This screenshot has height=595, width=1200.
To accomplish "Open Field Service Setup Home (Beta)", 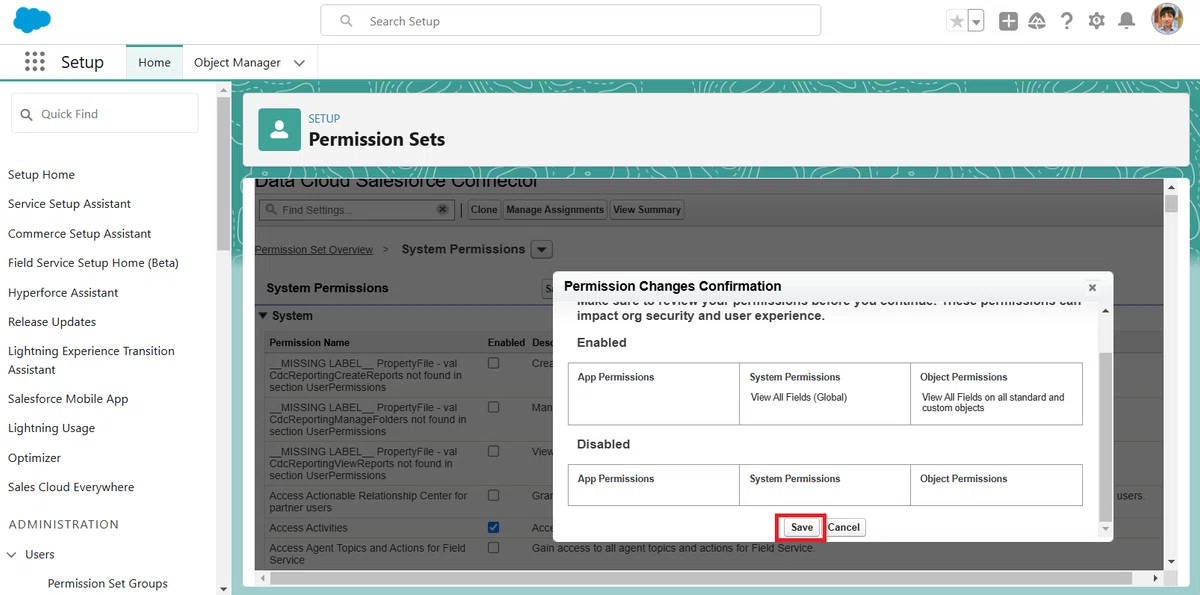I will pyautogui.click(x=93, y=263).
